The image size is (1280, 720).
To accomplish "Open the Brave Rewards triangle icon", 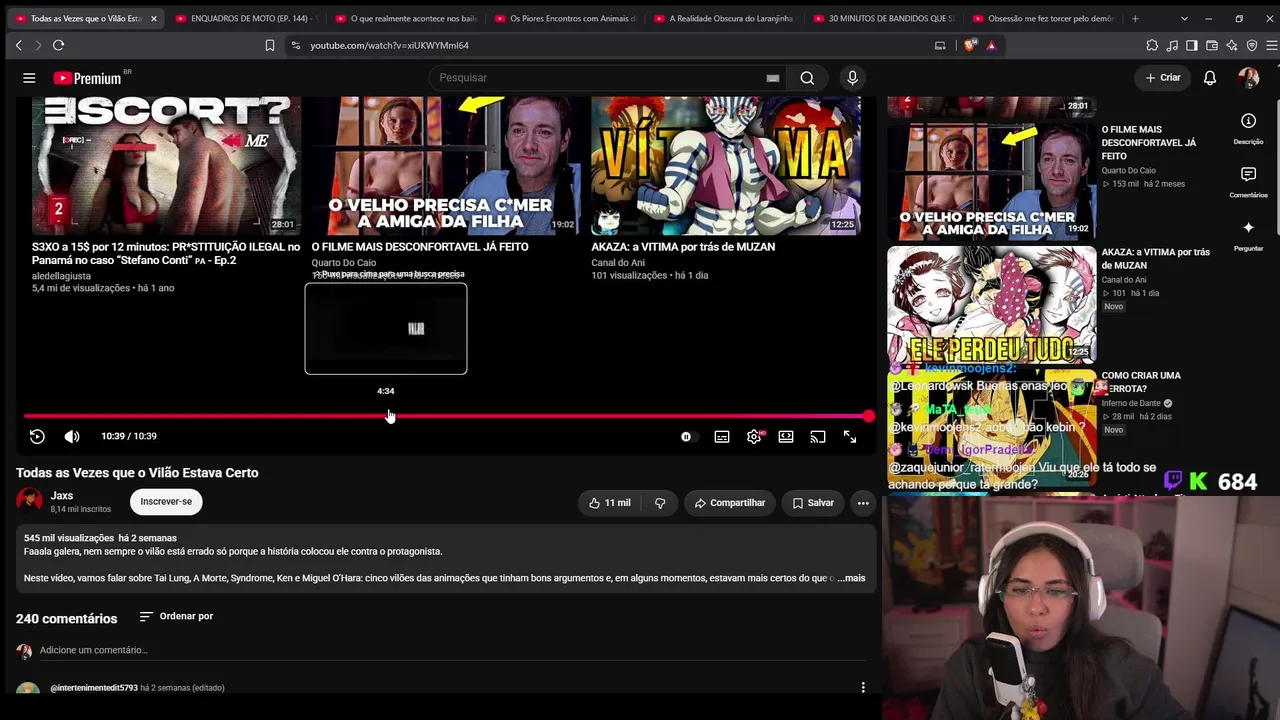I will click(x=991, y=45).
